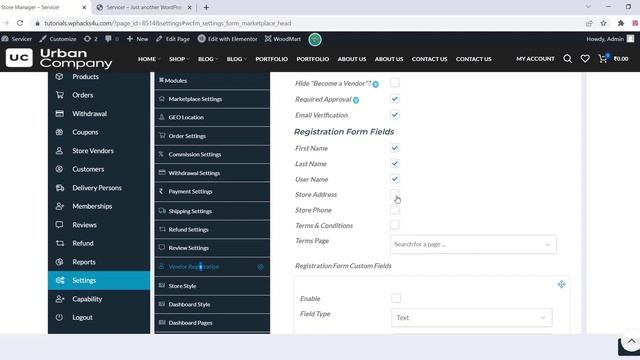Toggle Hide "Become a Vendor" checkbox
The height and width of the screenshot is (360, 640).
[x=395, y=83]
